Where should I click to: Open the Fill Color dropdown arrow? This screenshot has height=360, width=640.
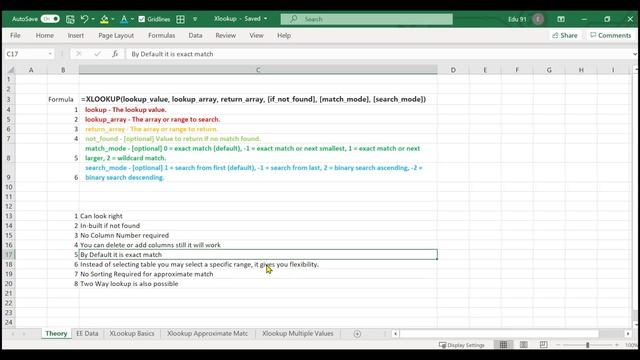pos(113,19)
